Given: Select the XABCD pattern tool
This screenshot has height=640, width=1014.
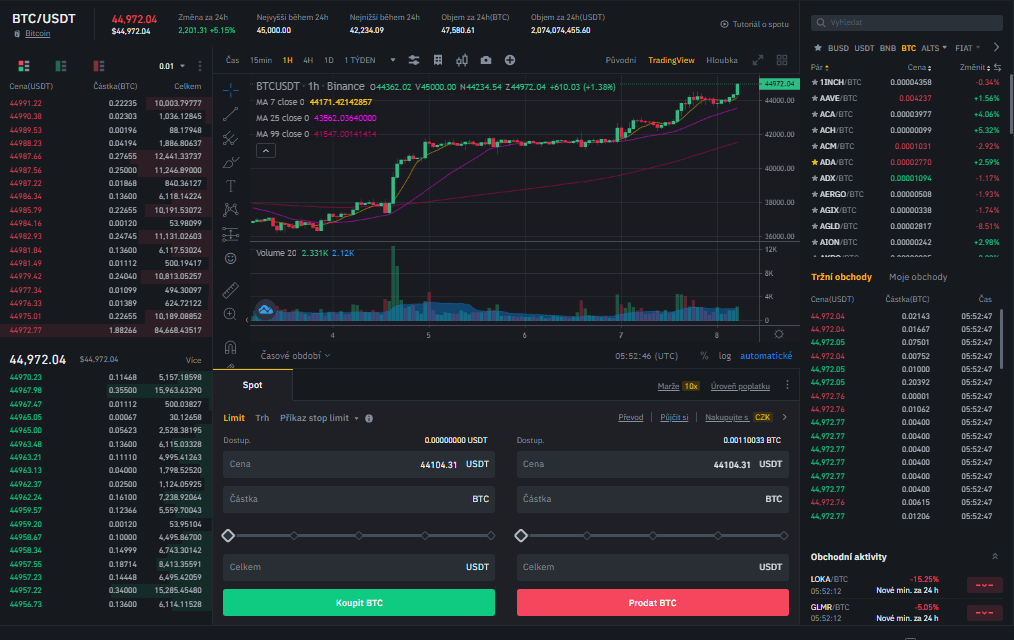Looking at the screenshot, I should [230, 209].
